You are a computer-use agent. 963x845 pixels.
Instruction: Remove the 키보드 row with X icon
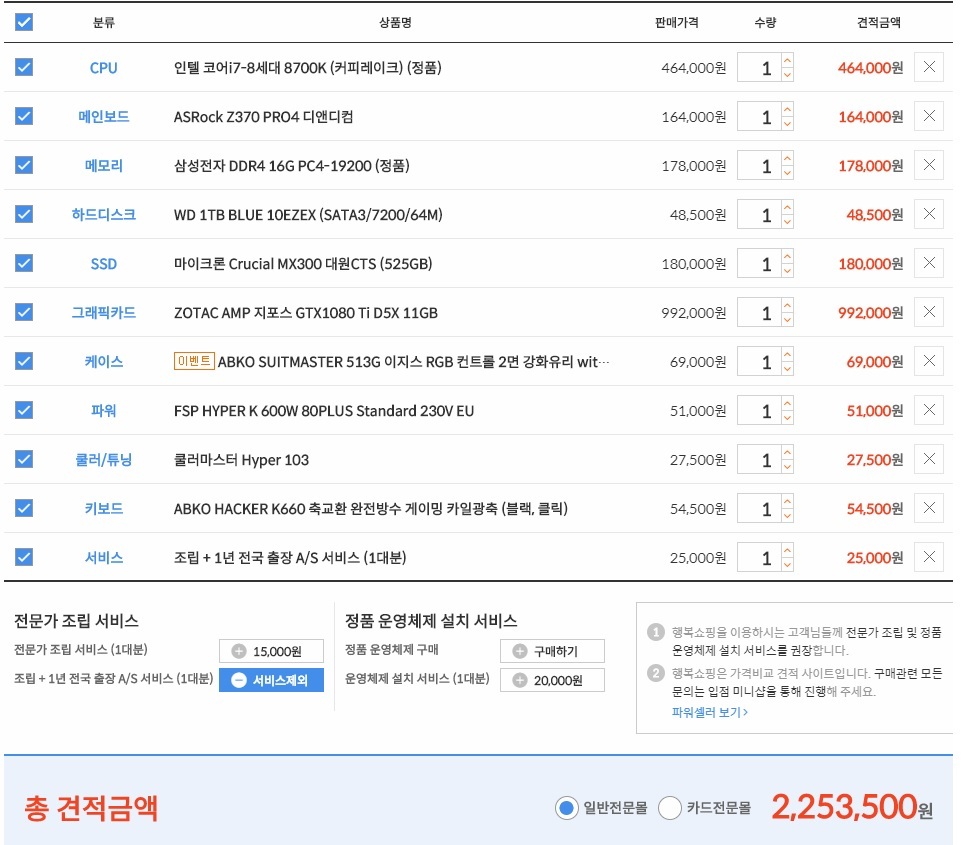tap(928, 509)
